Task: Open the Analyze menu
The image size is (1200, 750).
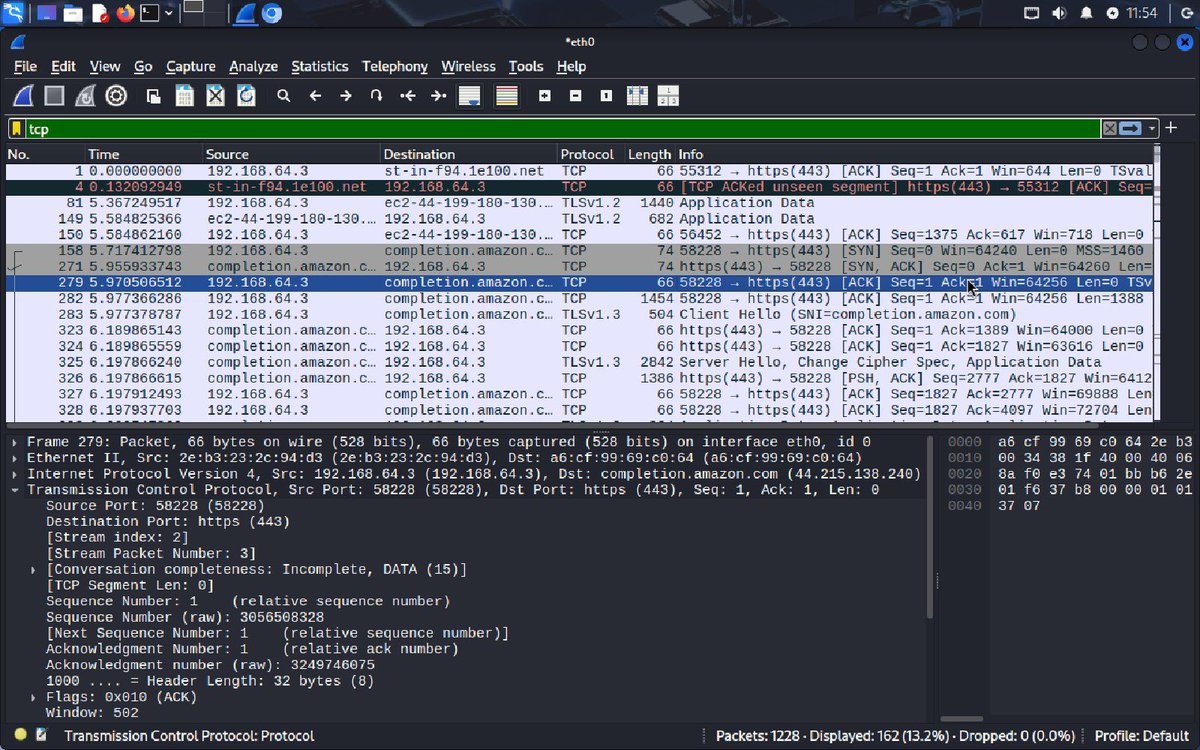Action: tap(253, 66)
